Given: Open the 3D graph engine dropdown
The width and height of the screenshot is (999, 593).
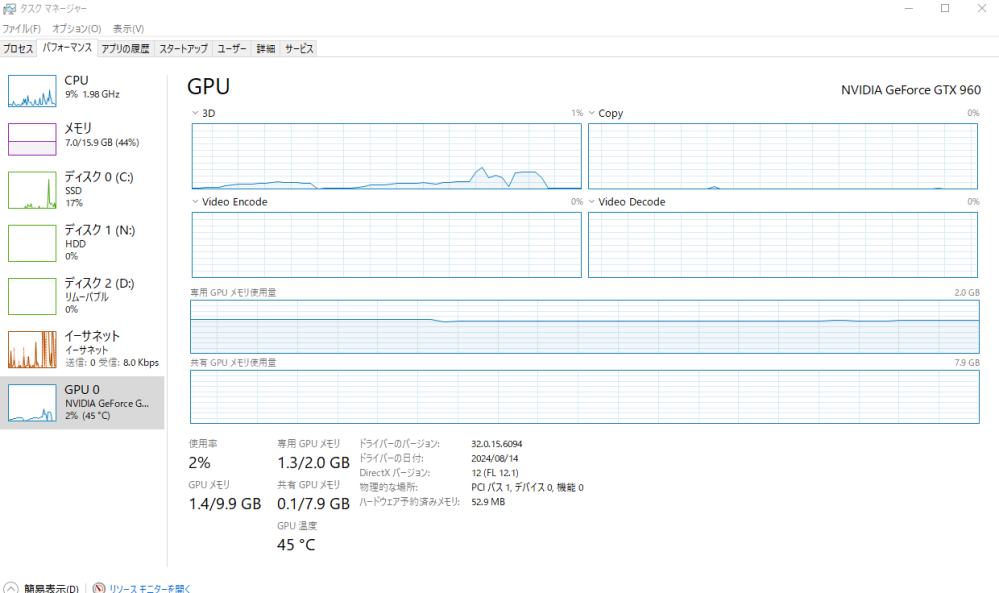Looking at the screenshot, I should pyautogui.click(x=195, y=113).
